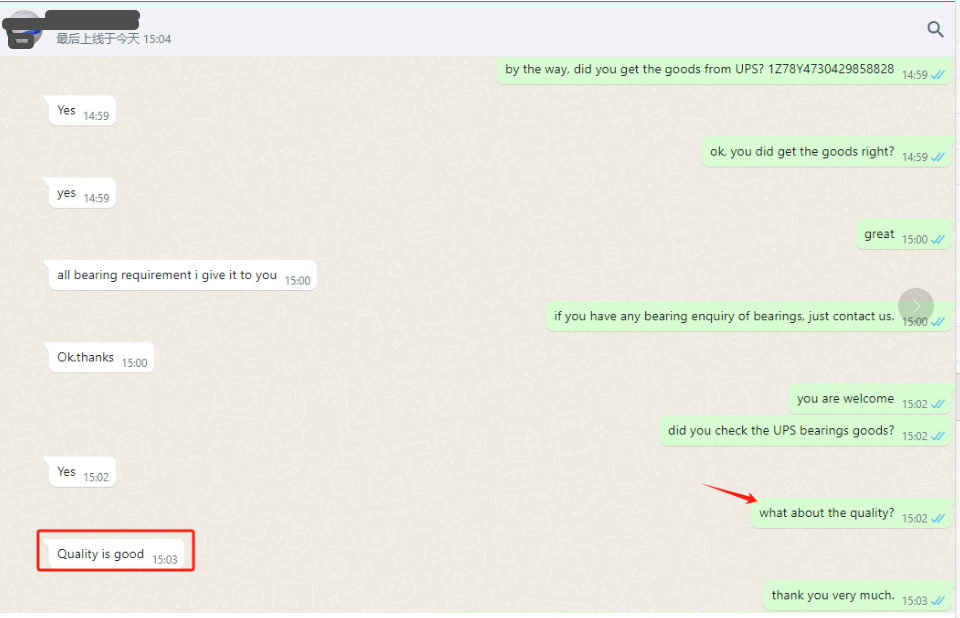Select 'all bearing requirement i give it to you' message
Screen dimensions: 960x618
(x=167, y=275)
